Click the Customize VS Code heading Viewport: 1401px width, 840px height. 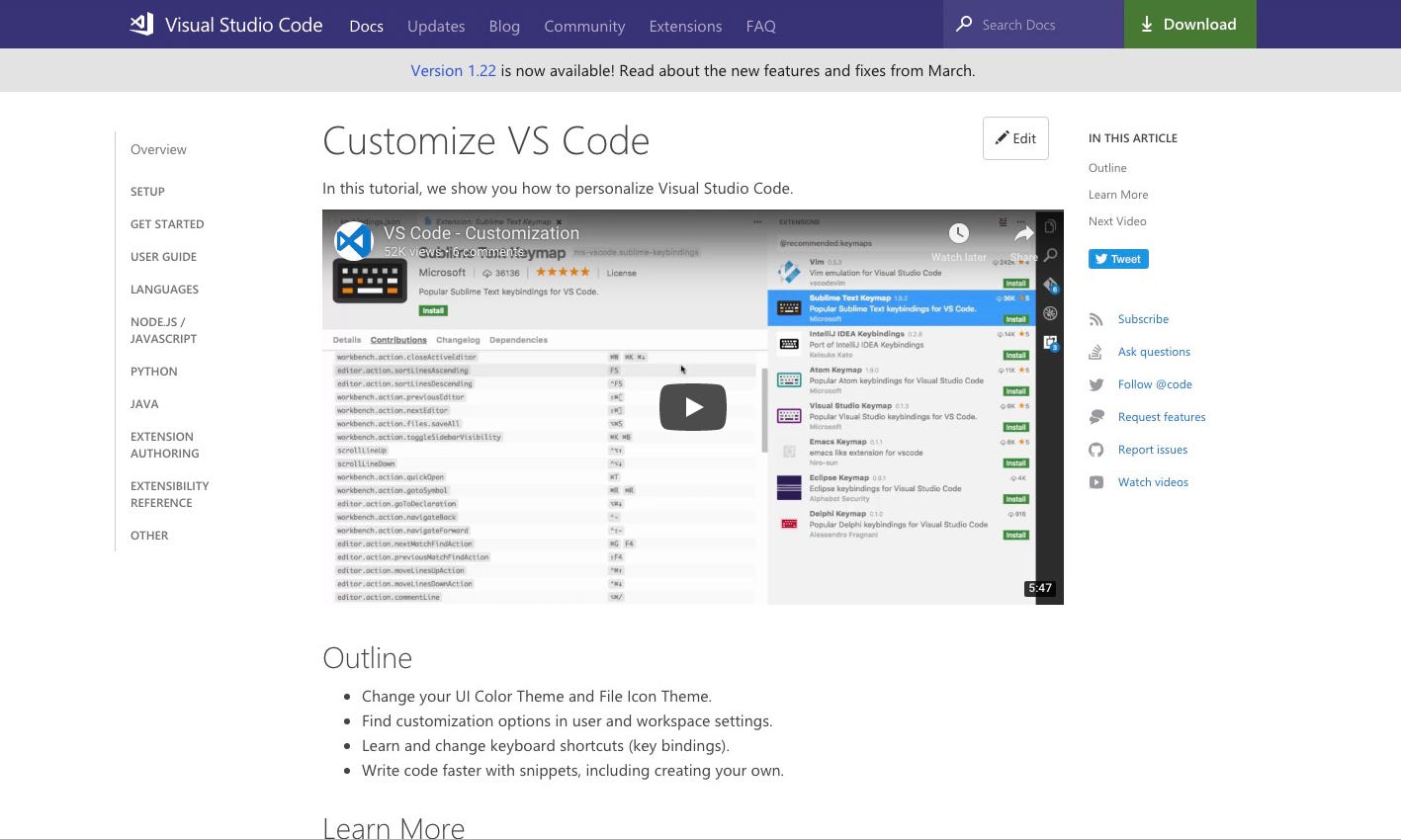pos(485,141)
